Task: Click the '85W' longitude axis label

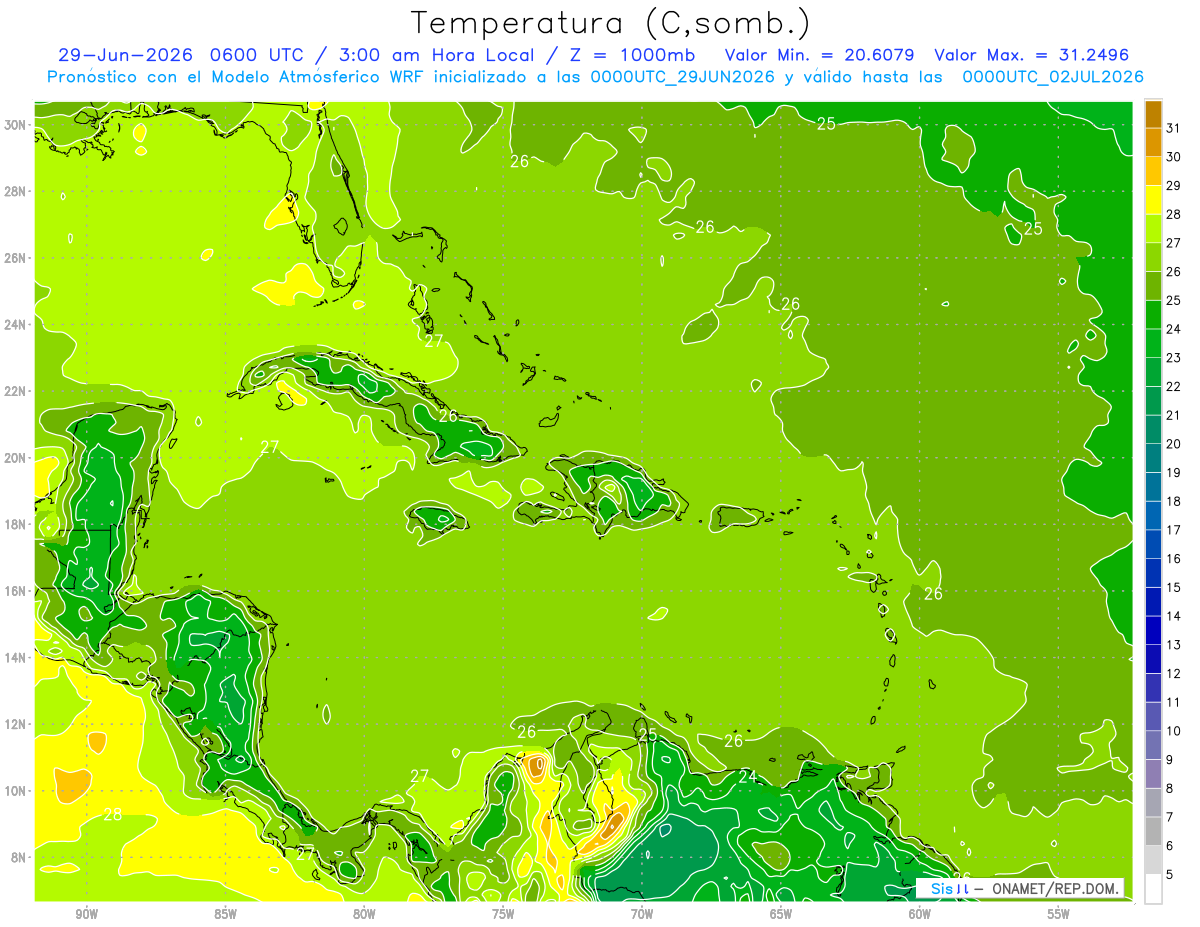Action: pos(225,914)
